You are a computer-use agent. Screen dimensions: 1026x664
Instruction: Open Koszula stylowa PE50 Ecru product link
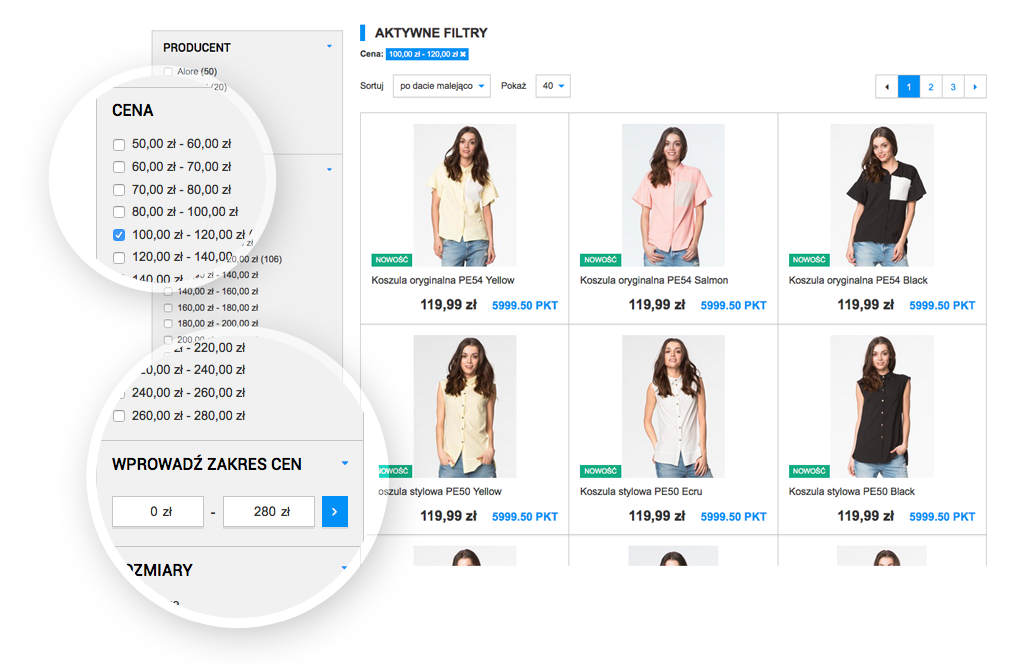tap(641, 492)
